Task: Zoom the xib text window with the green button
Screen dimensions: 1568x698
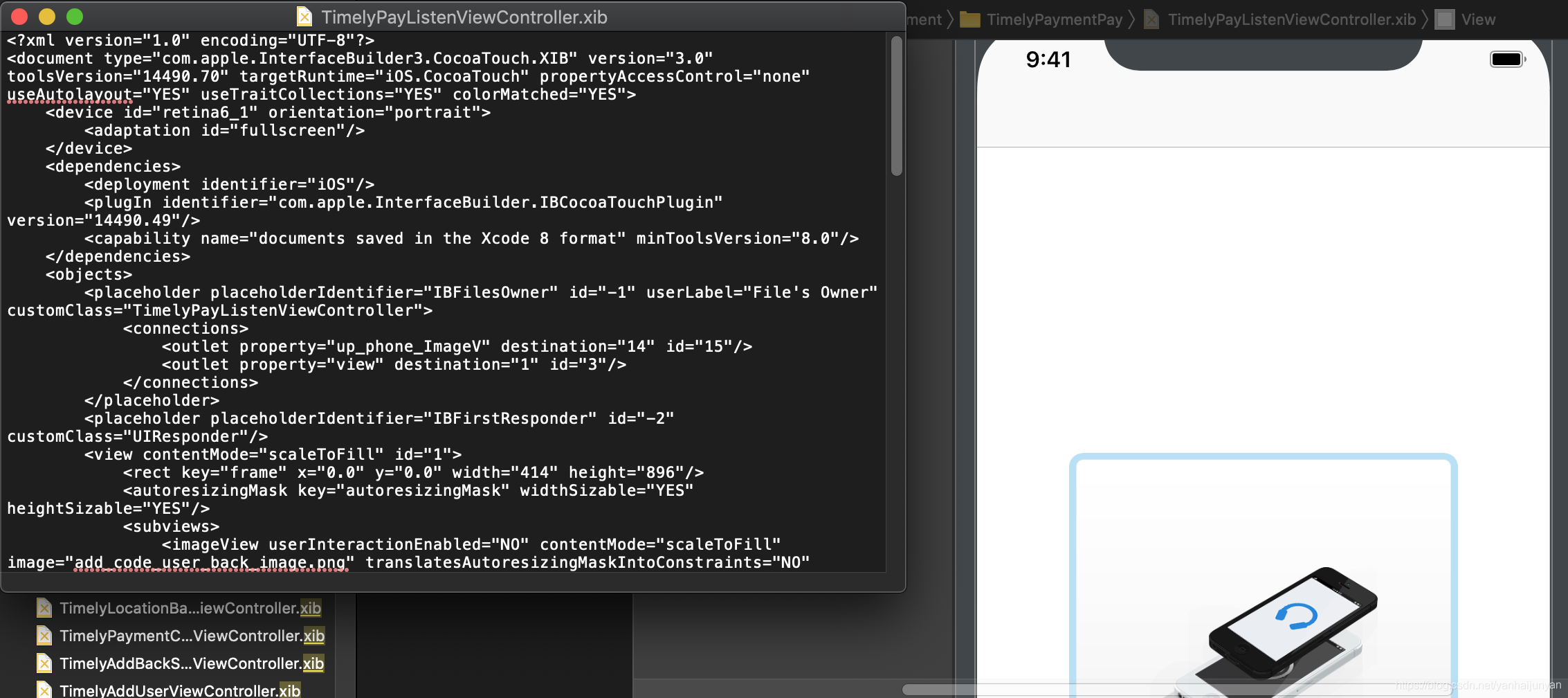Action: click(75, 17)
